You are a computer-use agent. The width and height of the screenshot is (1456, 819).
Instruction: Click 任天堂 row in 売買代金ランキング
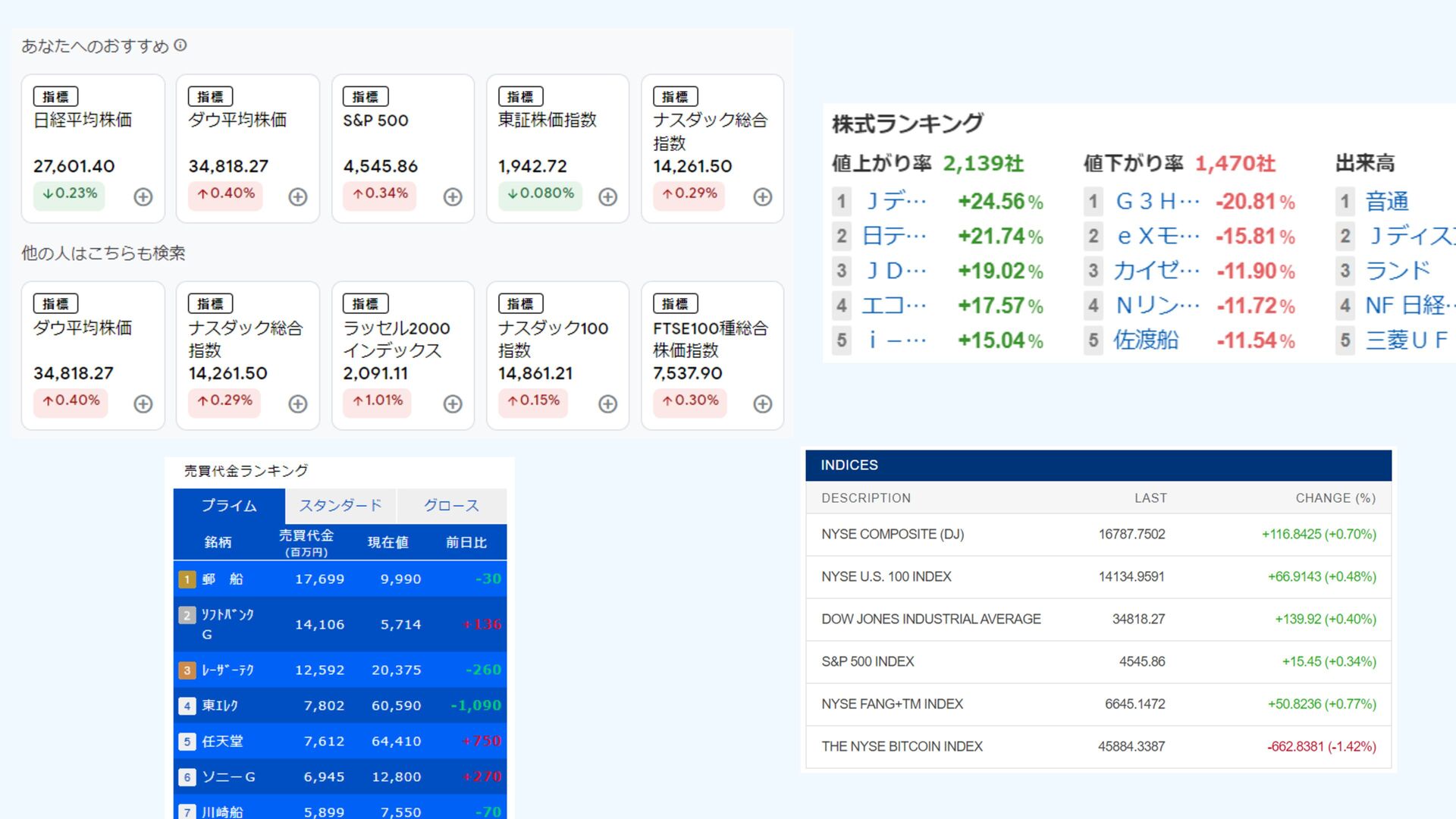[x=223, y=742]
